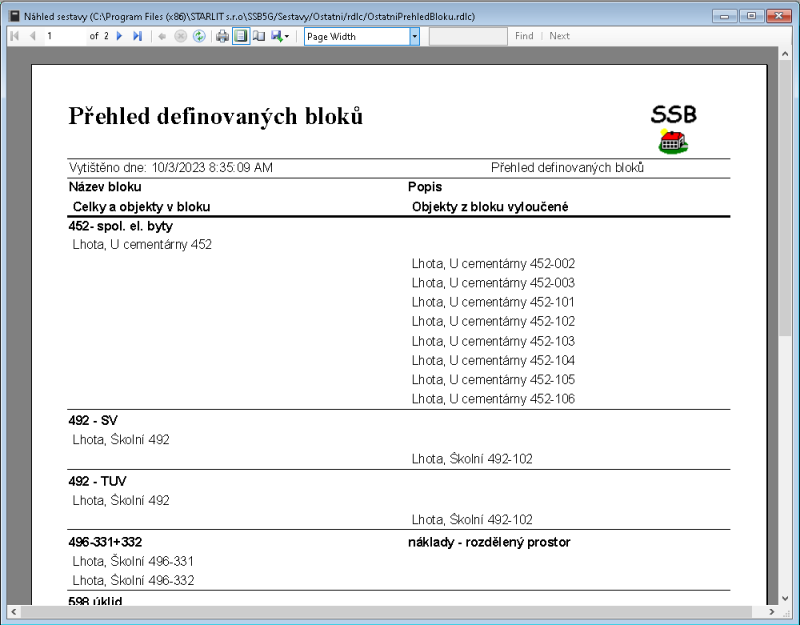Expand the zoom level combo box
800x625 pixels.
tap(414, 36)
